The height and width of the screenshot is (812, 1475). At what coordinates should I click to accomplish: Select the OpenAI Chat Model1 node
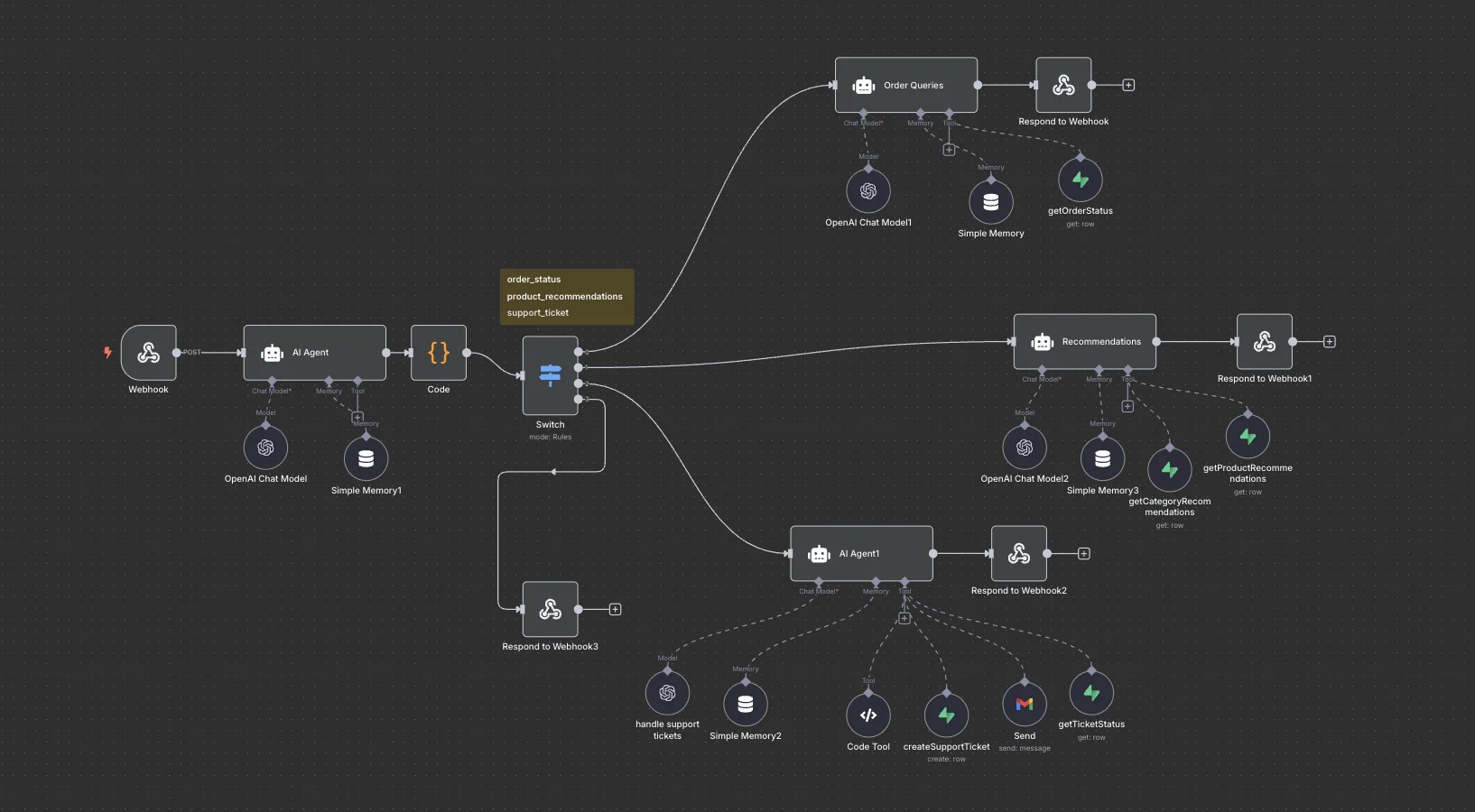pyautogui.click(x=868, y=191)
